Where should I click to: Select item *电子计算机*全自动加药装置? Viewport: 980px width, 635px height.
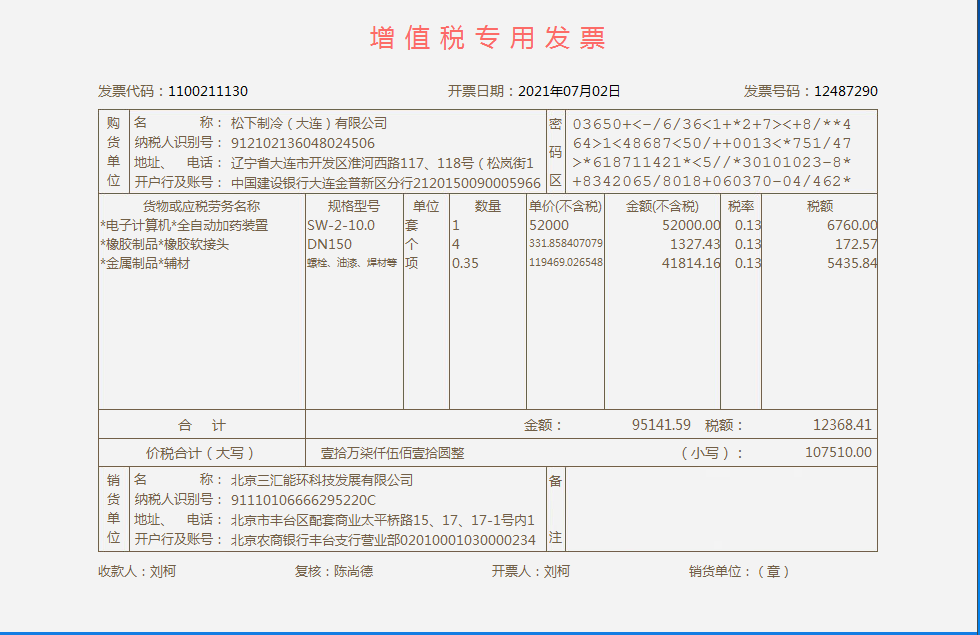(184, 225)
